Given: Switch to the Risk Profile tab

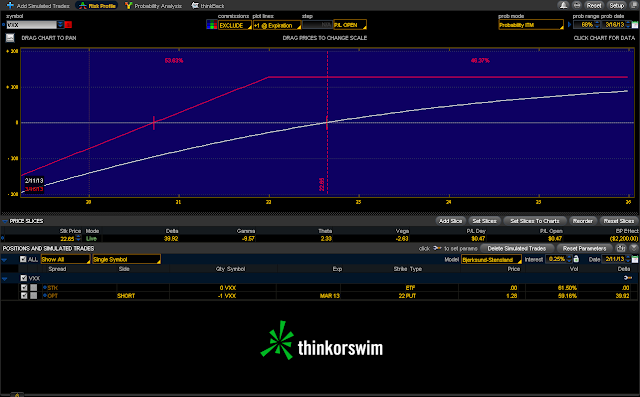Looking at the screenshot, I should tap(97, 6).
